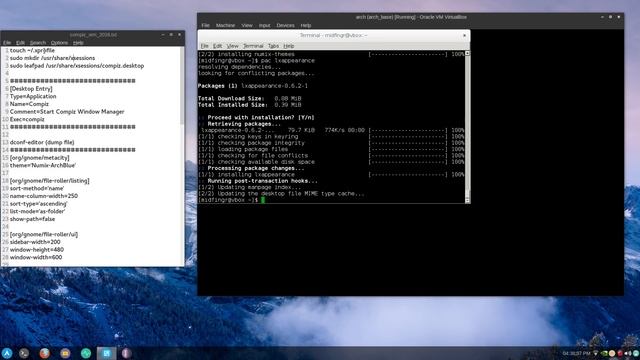Viewport: 640px width, 360px height.
Task: Open the Tabs menu in the terminal window
Action: (x=273, y=46)
